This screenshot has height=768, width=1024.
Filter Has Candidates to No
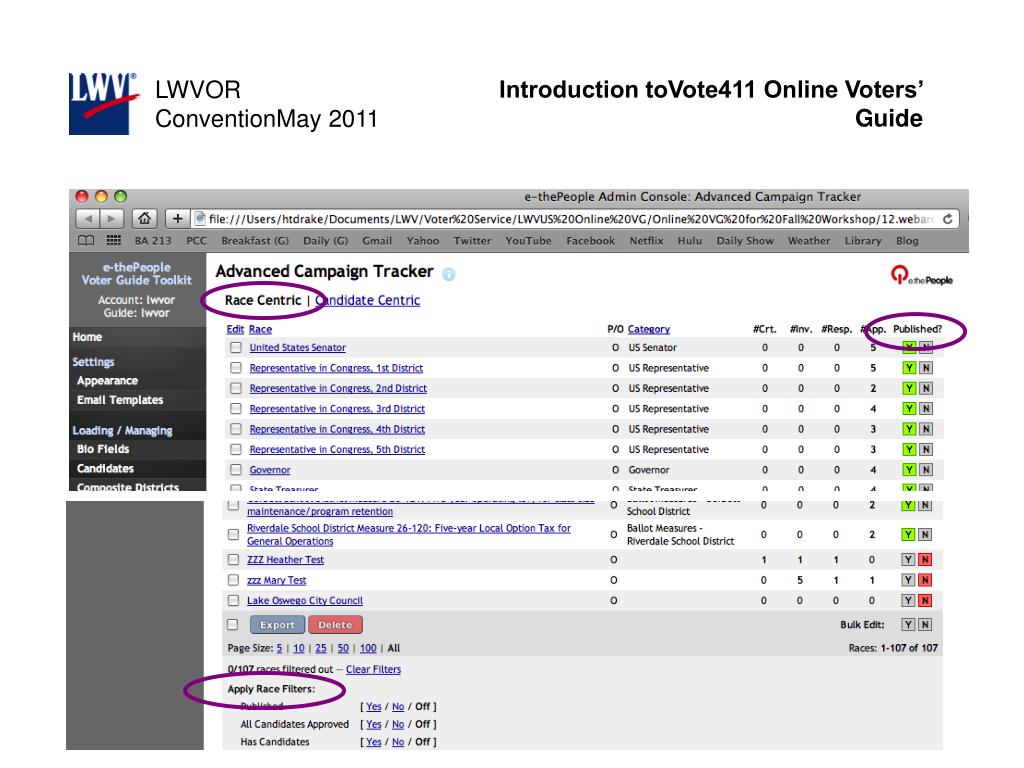point(398,742)
